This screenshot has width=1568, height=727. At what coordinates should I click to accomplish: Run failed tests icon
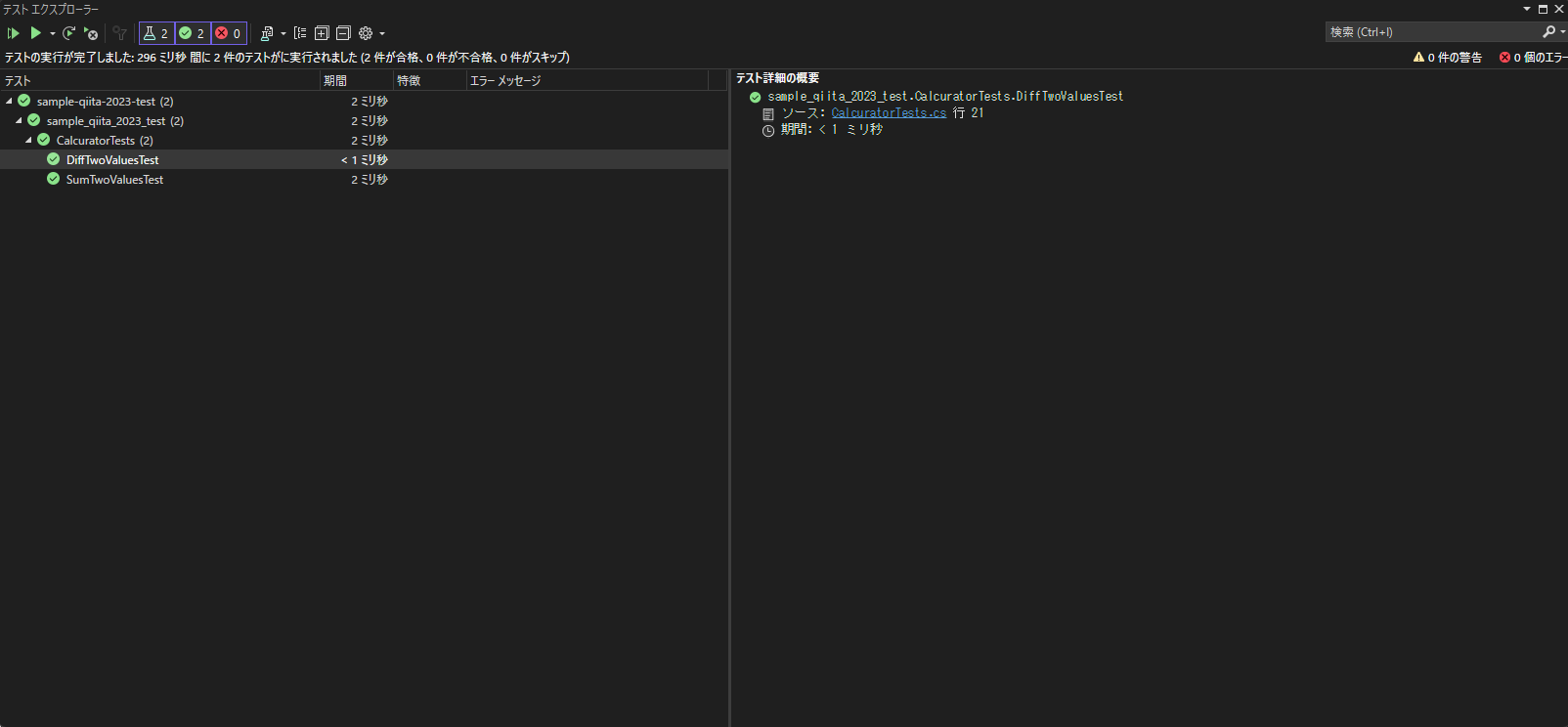(x=91, y=33)
